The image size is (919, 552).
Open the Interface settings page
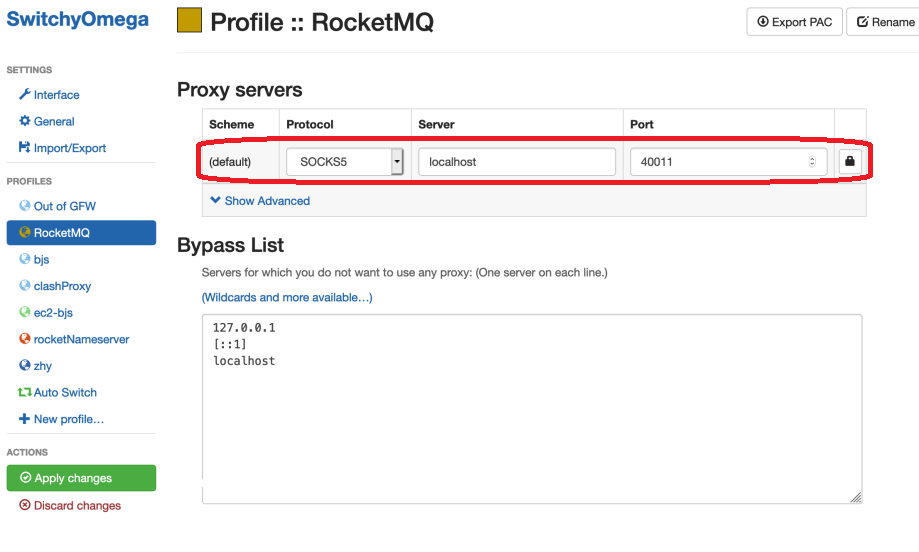click(56, 95)
